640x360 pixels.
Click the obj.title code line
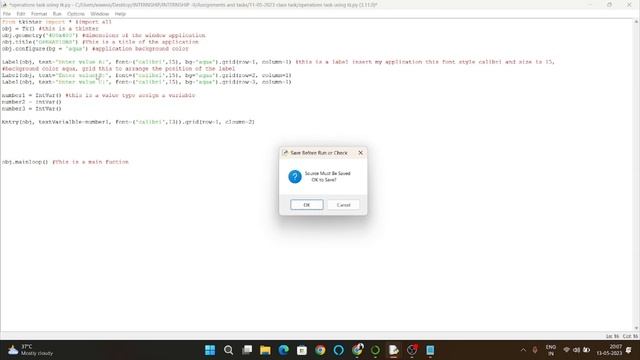pyautogui.click(x=100, y=42)
